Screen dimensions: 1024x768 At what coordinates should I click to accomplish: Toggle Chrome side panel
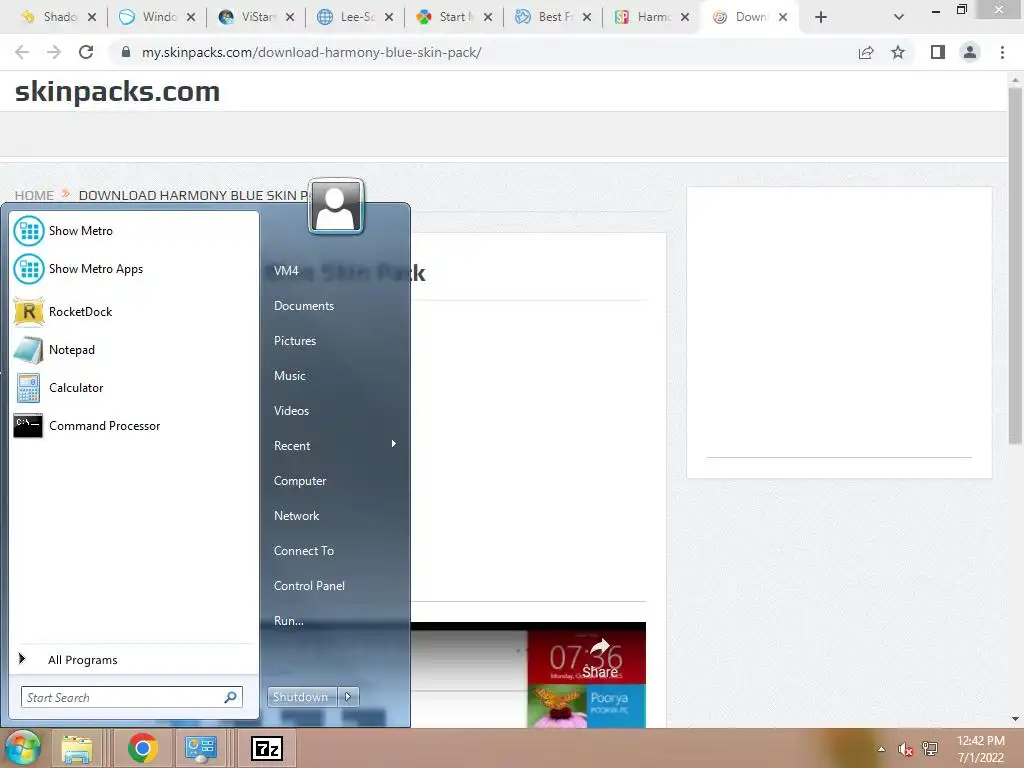click(x=938, y=52)
